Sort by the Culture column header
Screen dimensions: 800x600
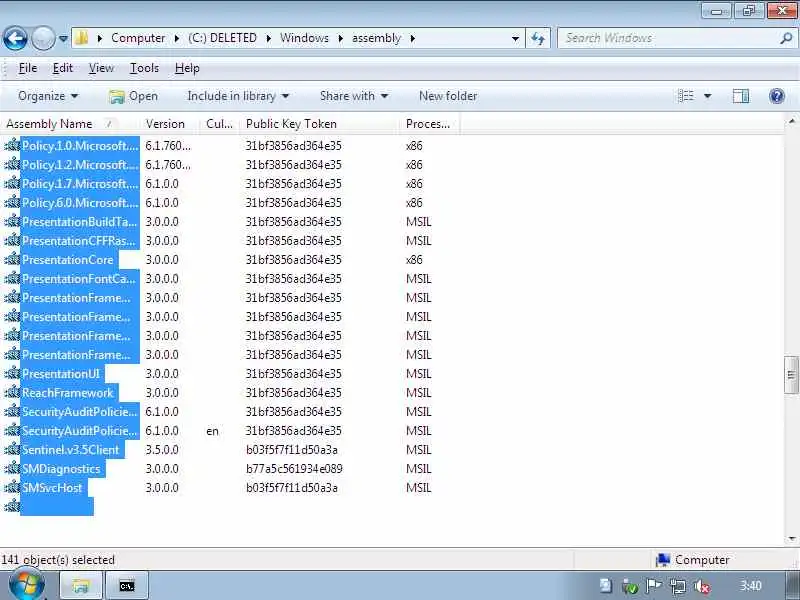tap(219, 124)
